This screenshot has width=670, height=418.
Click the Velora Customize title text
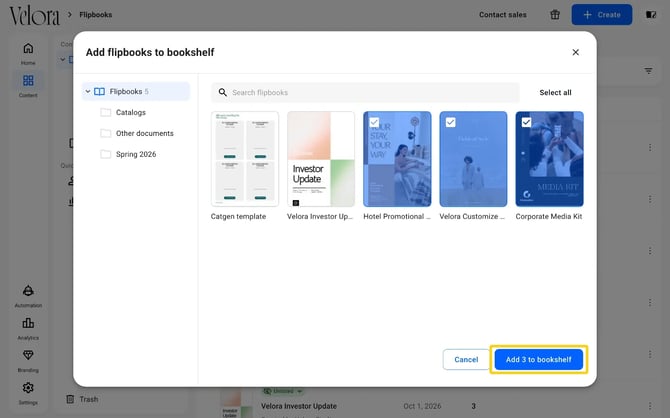[x=472, y=216]
